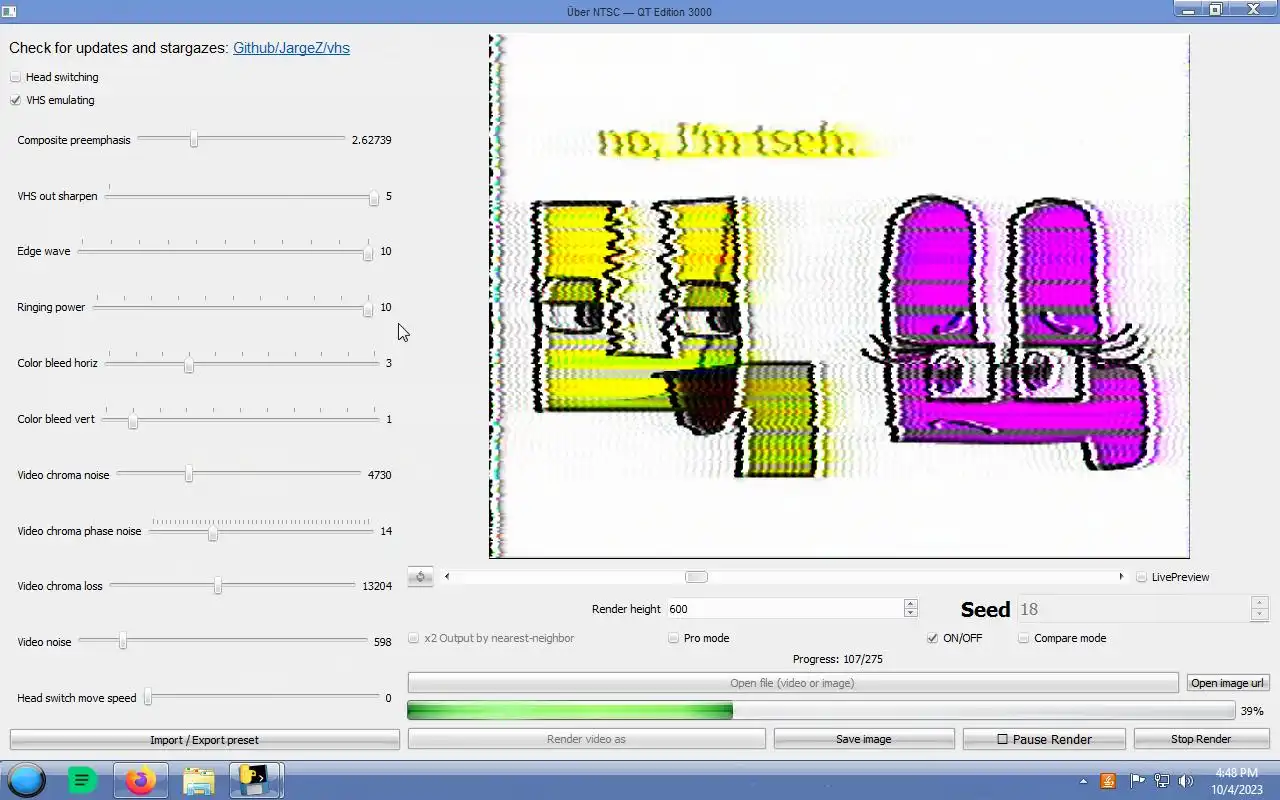The width and height of the screenshot is (1280, 800).
Task: Open the Start menu orb
Action: [x=27, y=780]
